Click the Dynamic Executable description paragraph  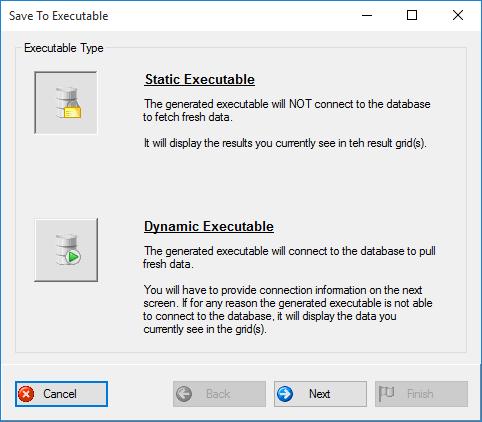pyautogui.click(x=289, y=257)
